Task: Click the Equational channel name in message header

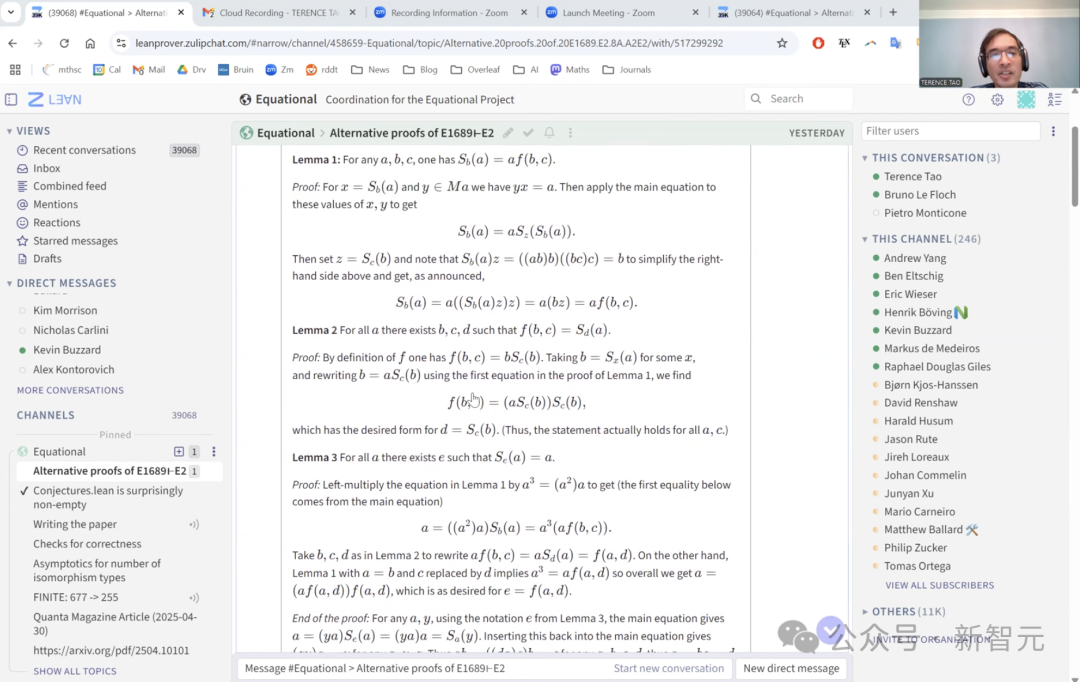Action: coord(285,133)
